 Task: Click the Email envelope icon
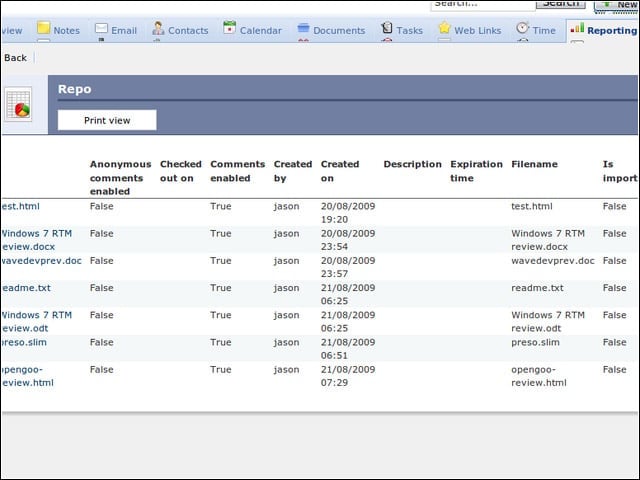[x=101, y=29]
